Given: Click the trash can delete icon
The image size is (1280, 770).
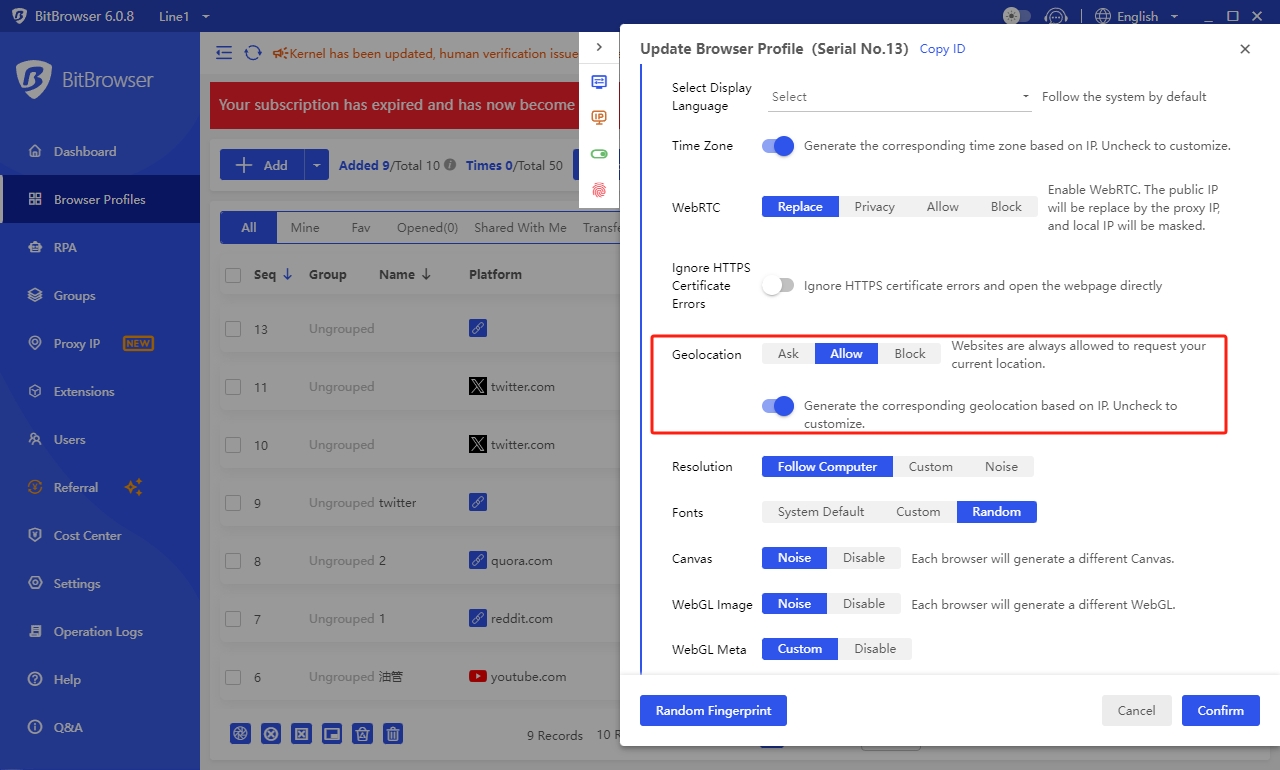Looking at the screenshot, I should click(393, 734).
